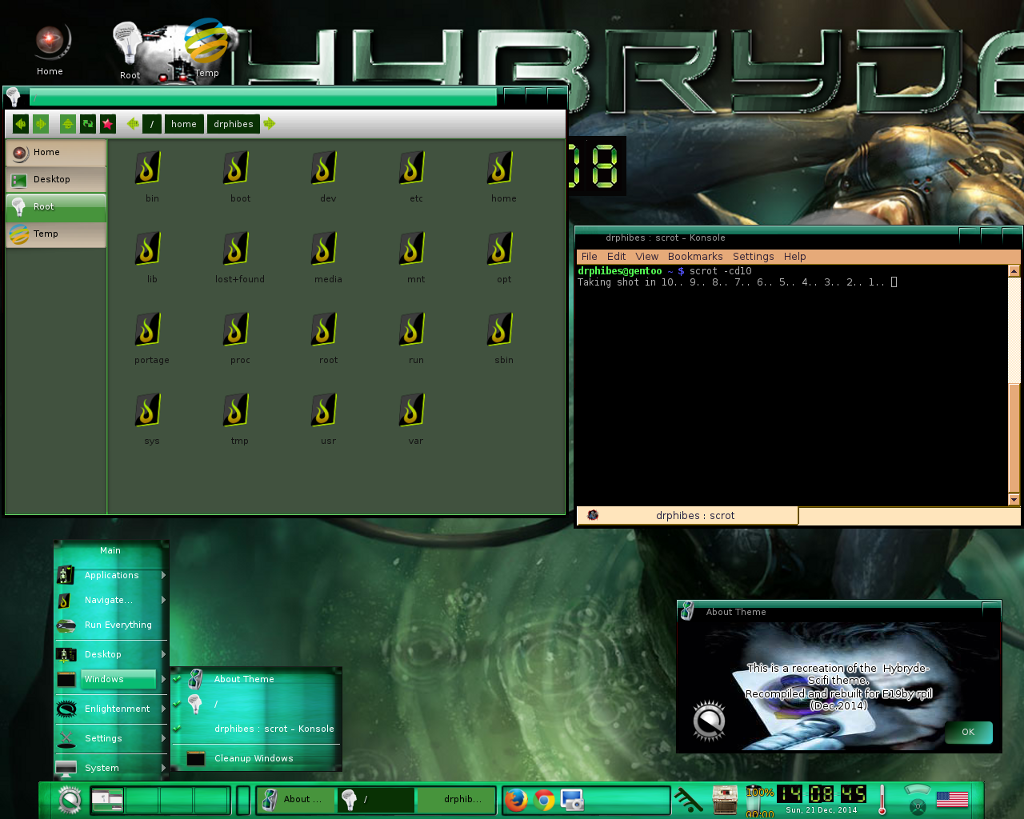Open Konsole Settings menu

pyautogui.click(x=753, y=257)
